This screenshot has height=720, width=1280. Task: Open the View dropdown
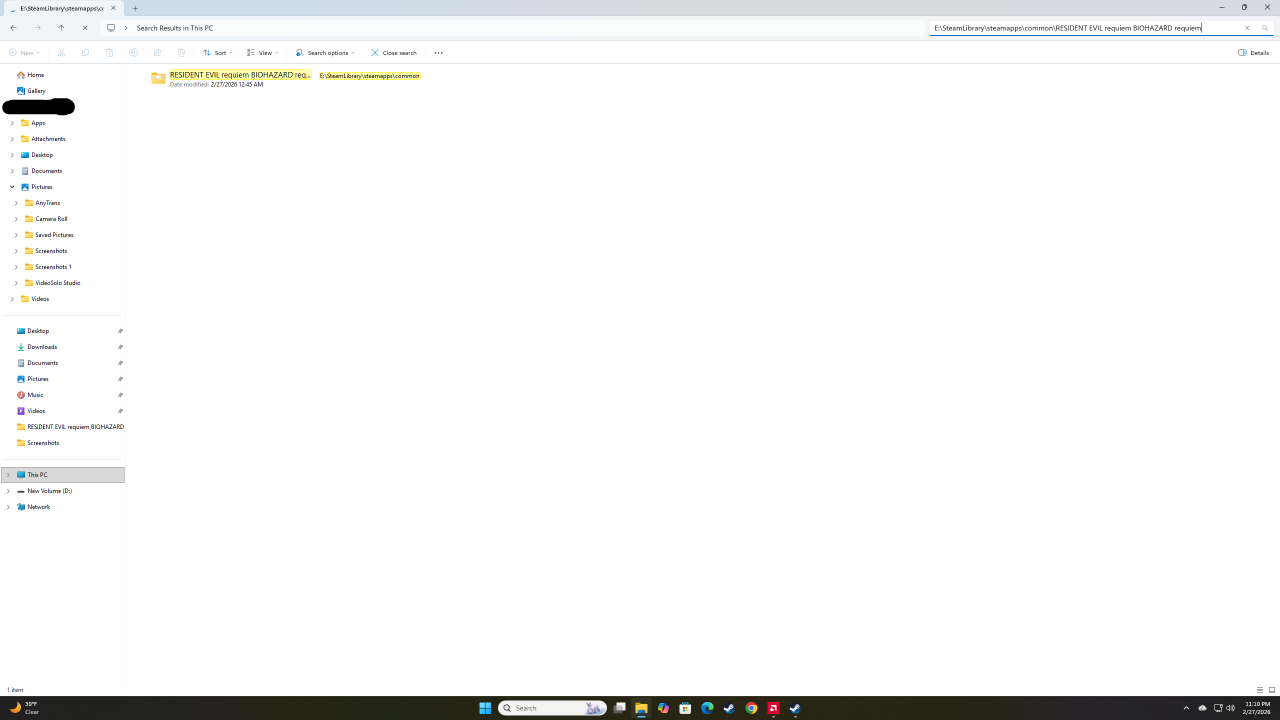[261, 53]
